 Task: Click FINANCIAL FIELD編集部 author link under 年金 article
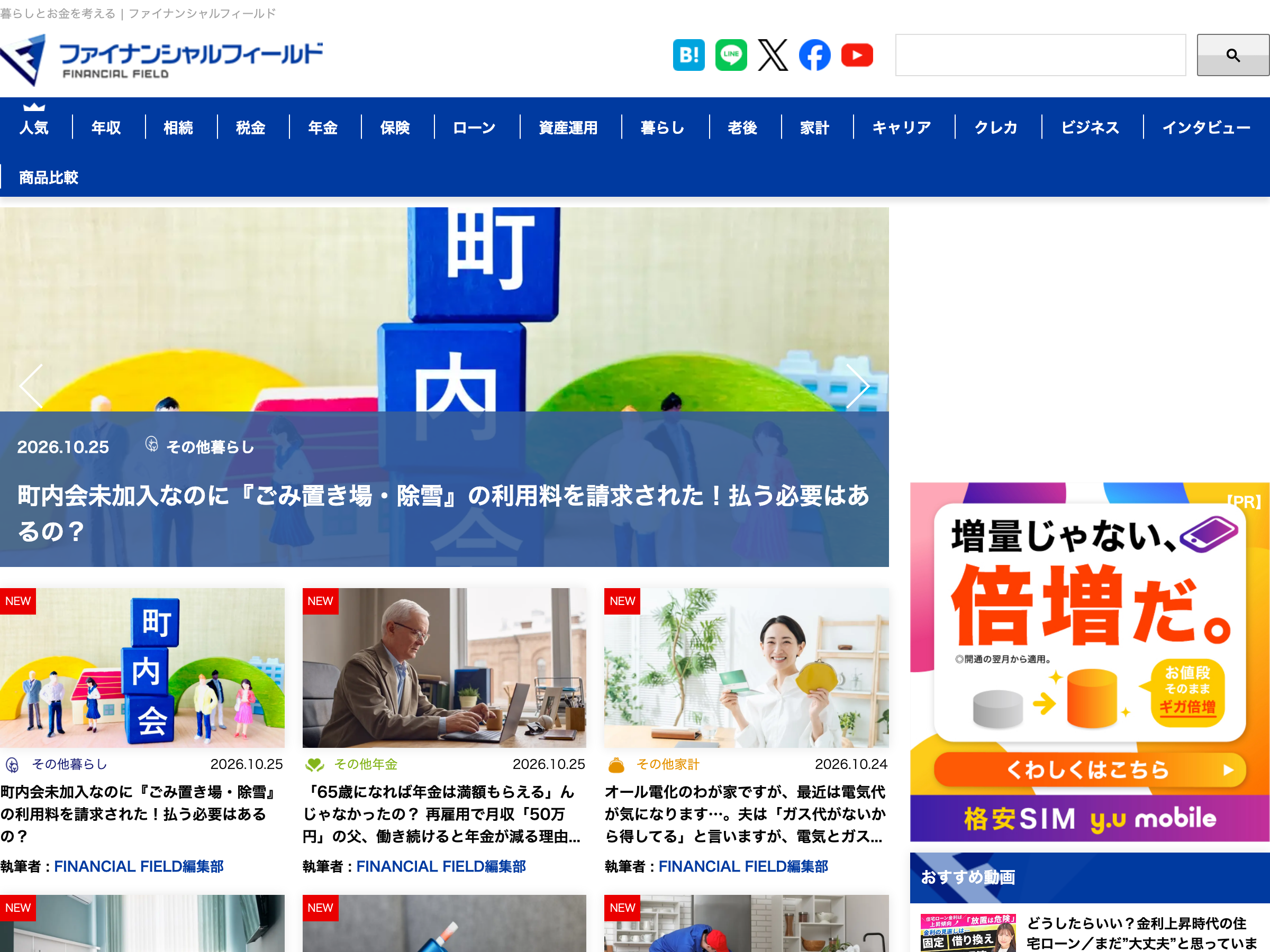tap(441, 866)
